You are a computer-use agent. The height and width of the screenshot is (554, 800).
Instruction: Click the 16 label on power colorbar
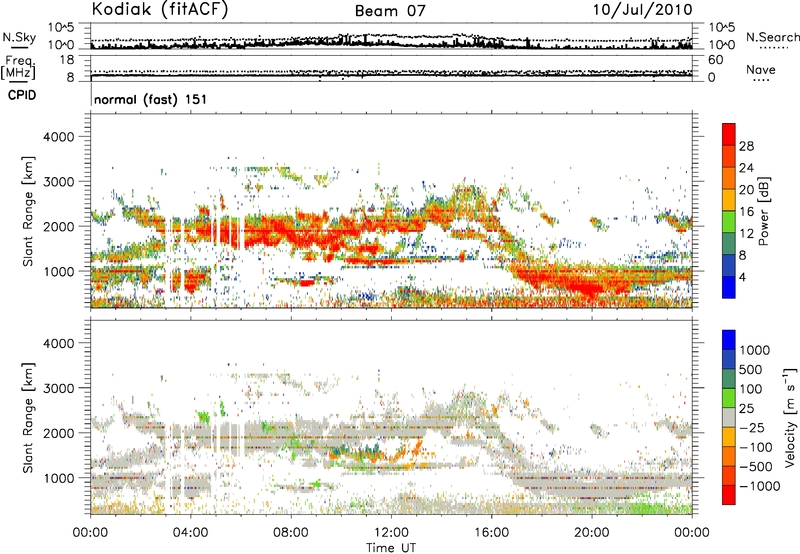746,212
